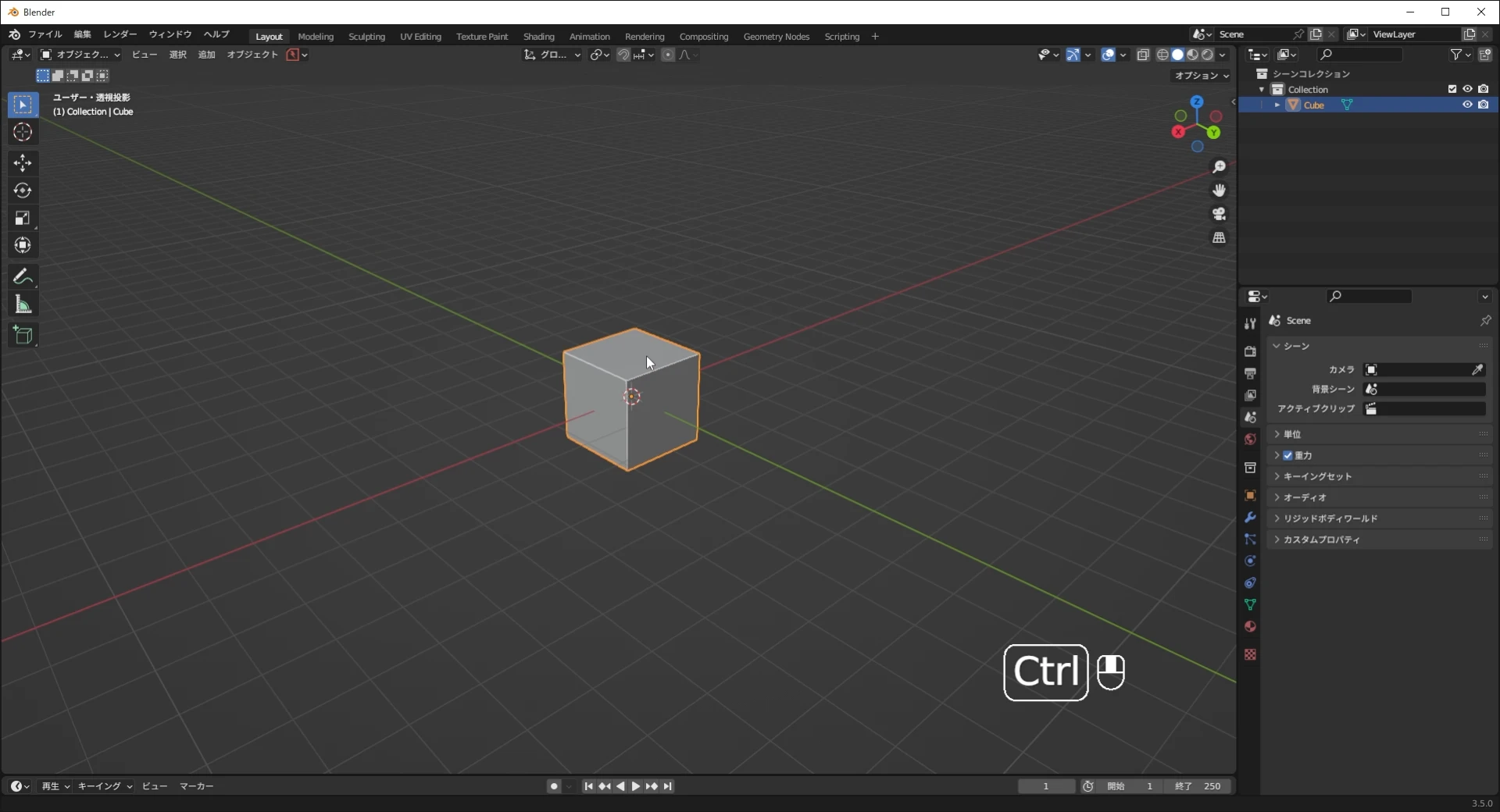Jump to timeline end button
1500x812 pixels.
[x=668, y=786]
